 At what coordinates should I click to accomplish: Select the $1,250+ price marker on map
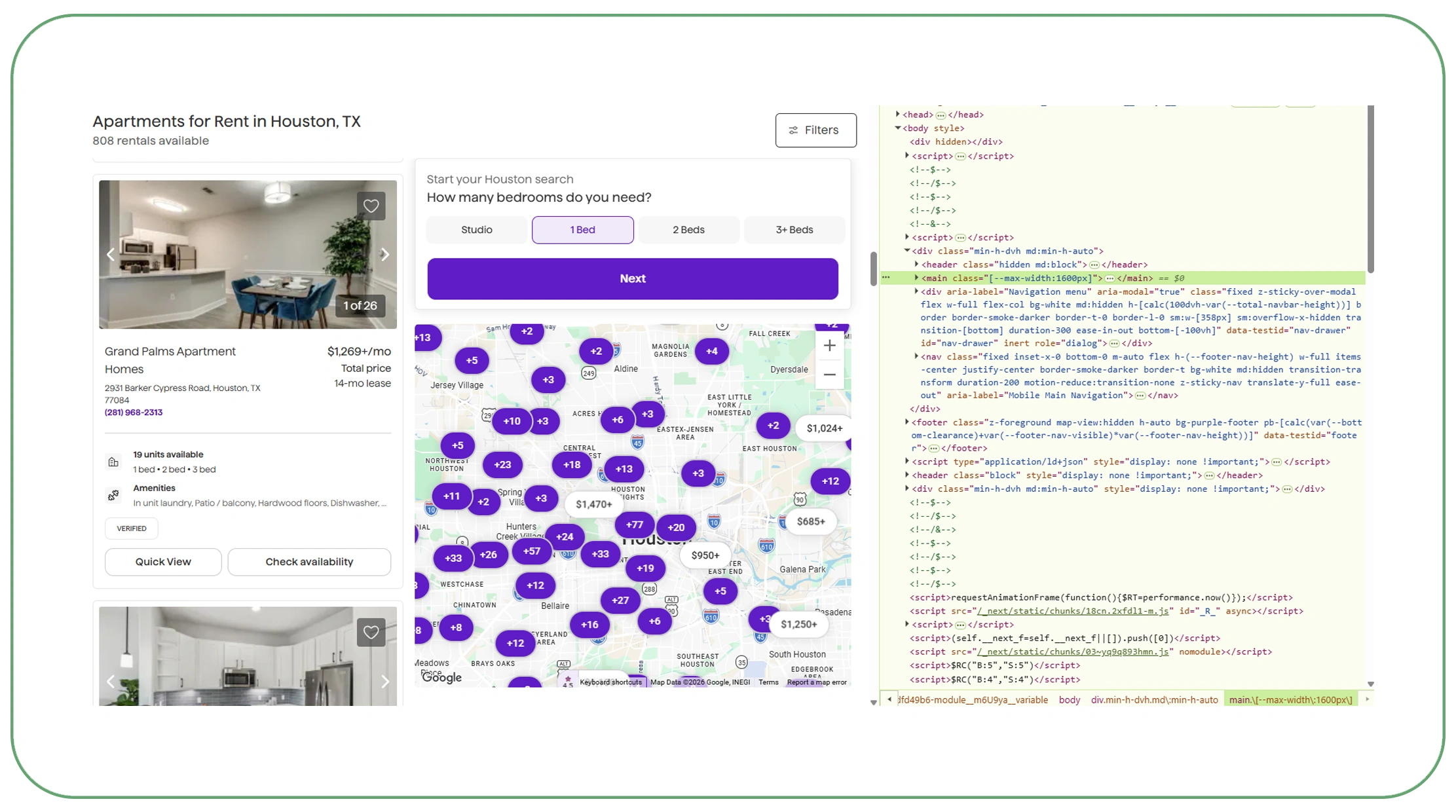click(799, 625)
